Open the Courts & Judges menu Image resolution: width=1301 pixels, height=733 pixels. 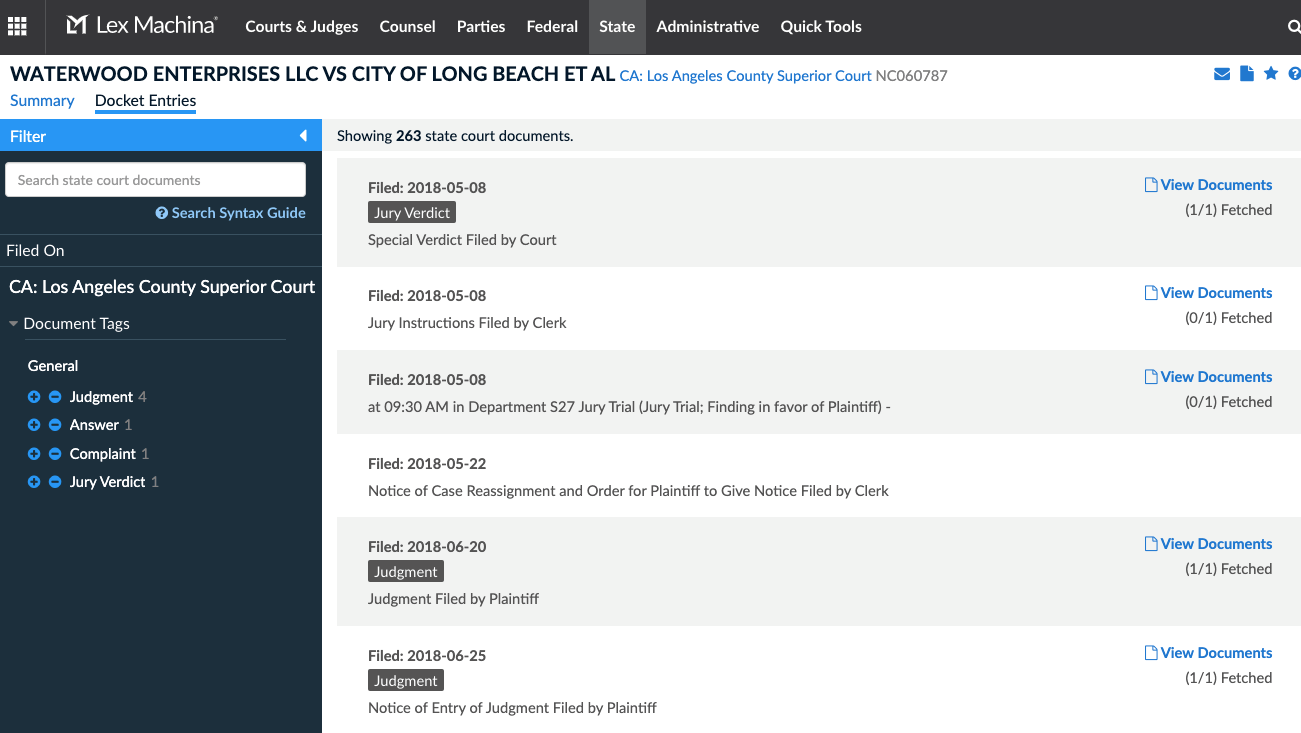[301, 27]
